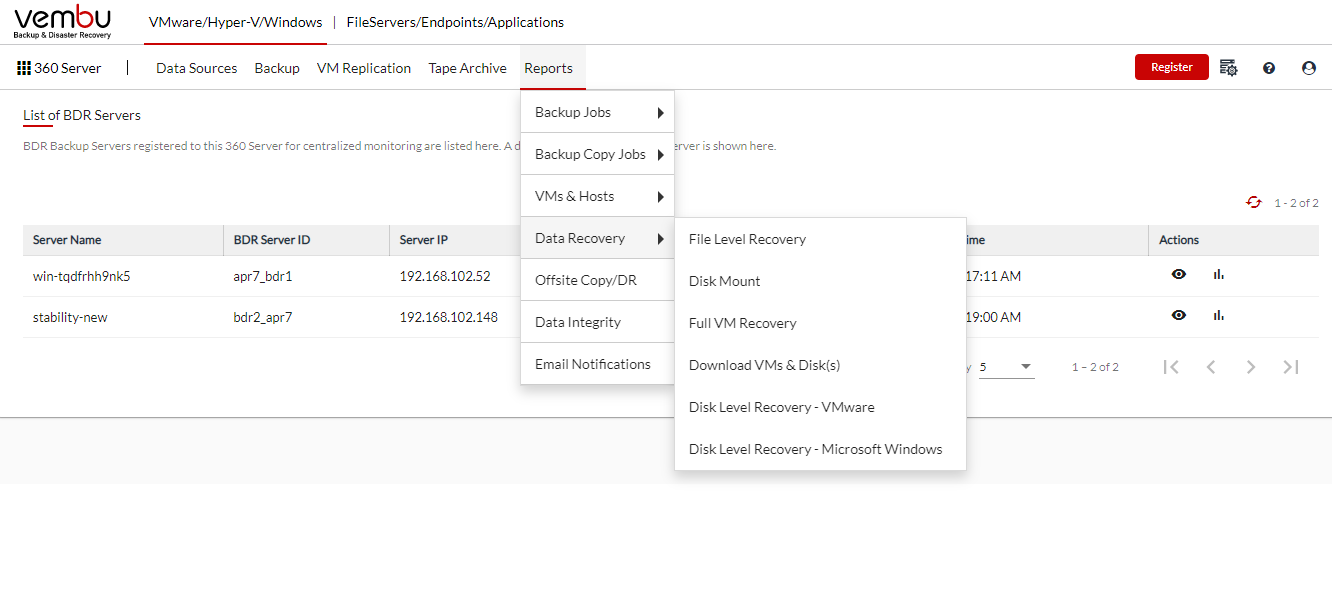The height and width of the screenshot is (604, 1332).
Task: Choose Data Recovery menu entry
Action: (x=598, y=238)
